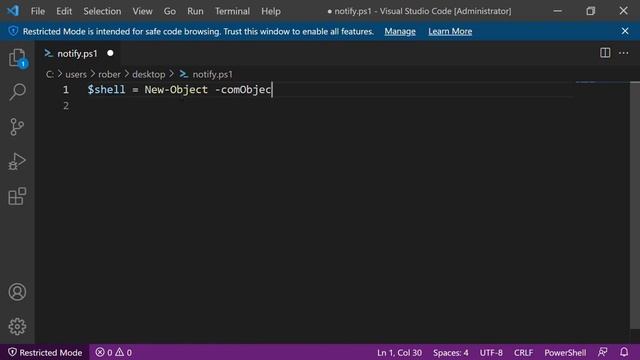Click the shield icon in banner
Screen dimensions: 640x360
(13, 31)
